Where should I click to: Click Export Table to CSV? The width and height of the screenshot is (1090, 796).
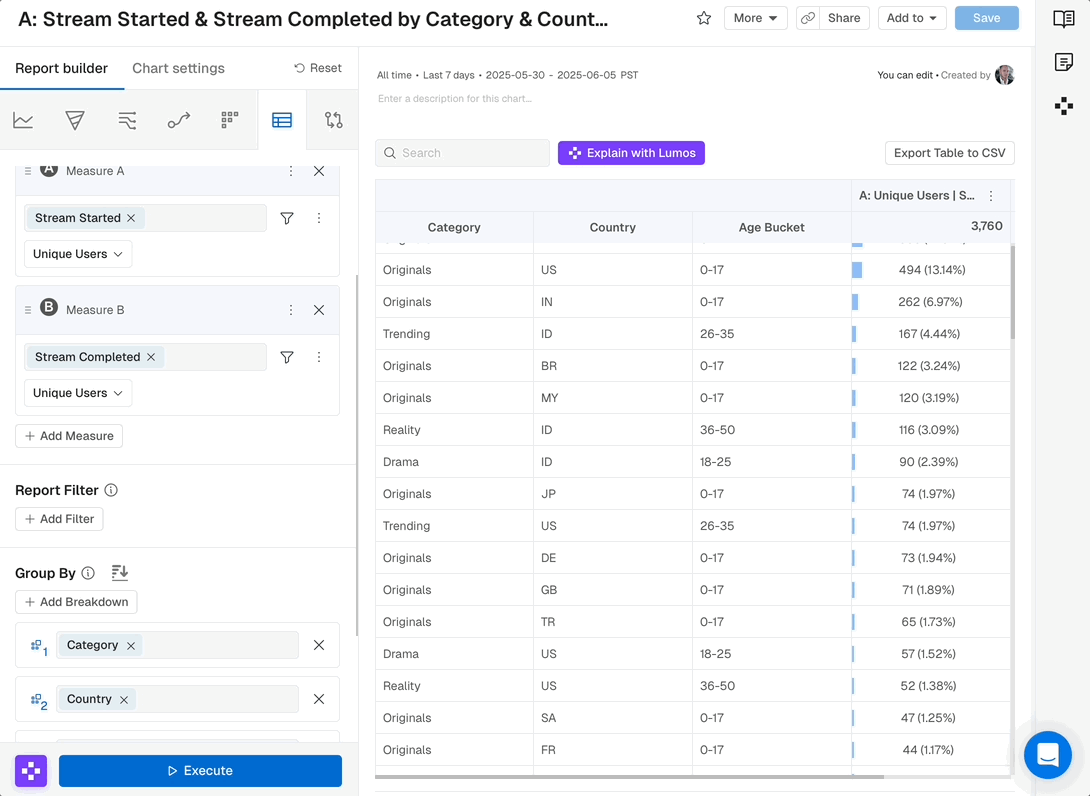coord(949,153)
